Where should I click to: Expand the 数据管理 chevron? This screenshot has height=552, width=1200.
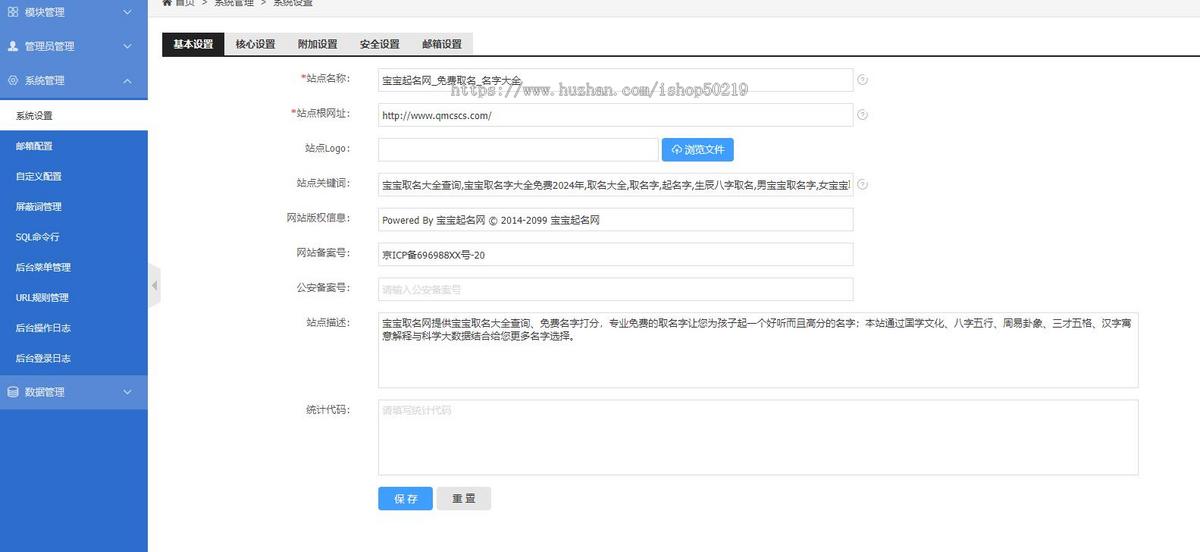pyautogui.click(x=127, y=392)
